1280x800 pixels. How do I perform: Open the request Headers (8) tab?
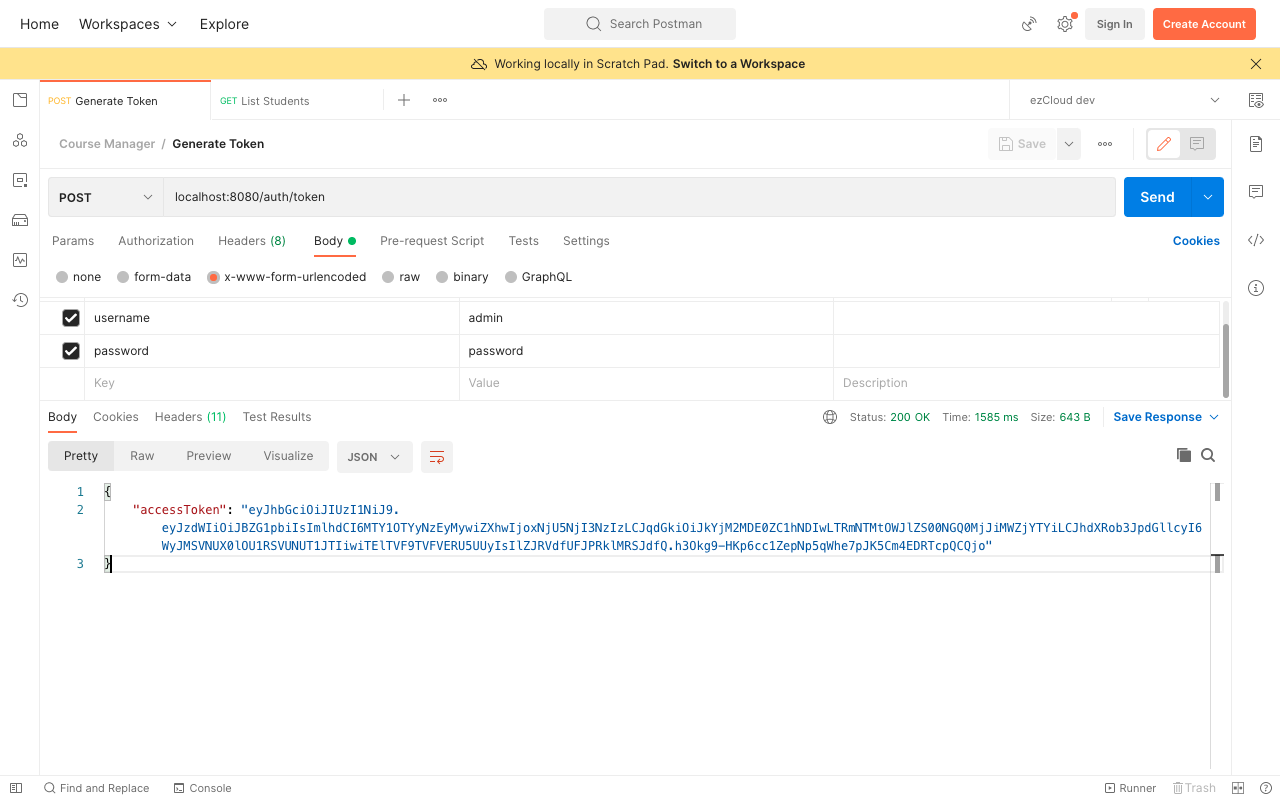(252, 241)
